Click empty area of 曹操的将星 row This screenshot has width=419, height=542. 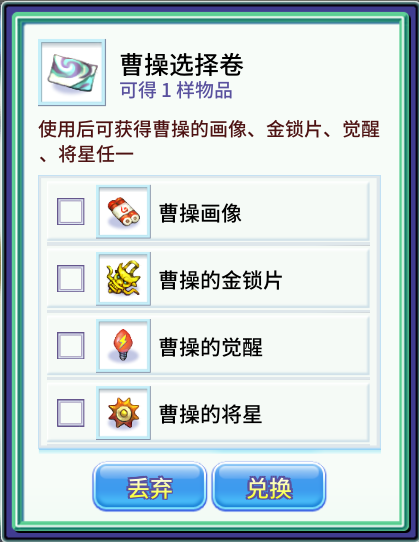pos(315,413)
